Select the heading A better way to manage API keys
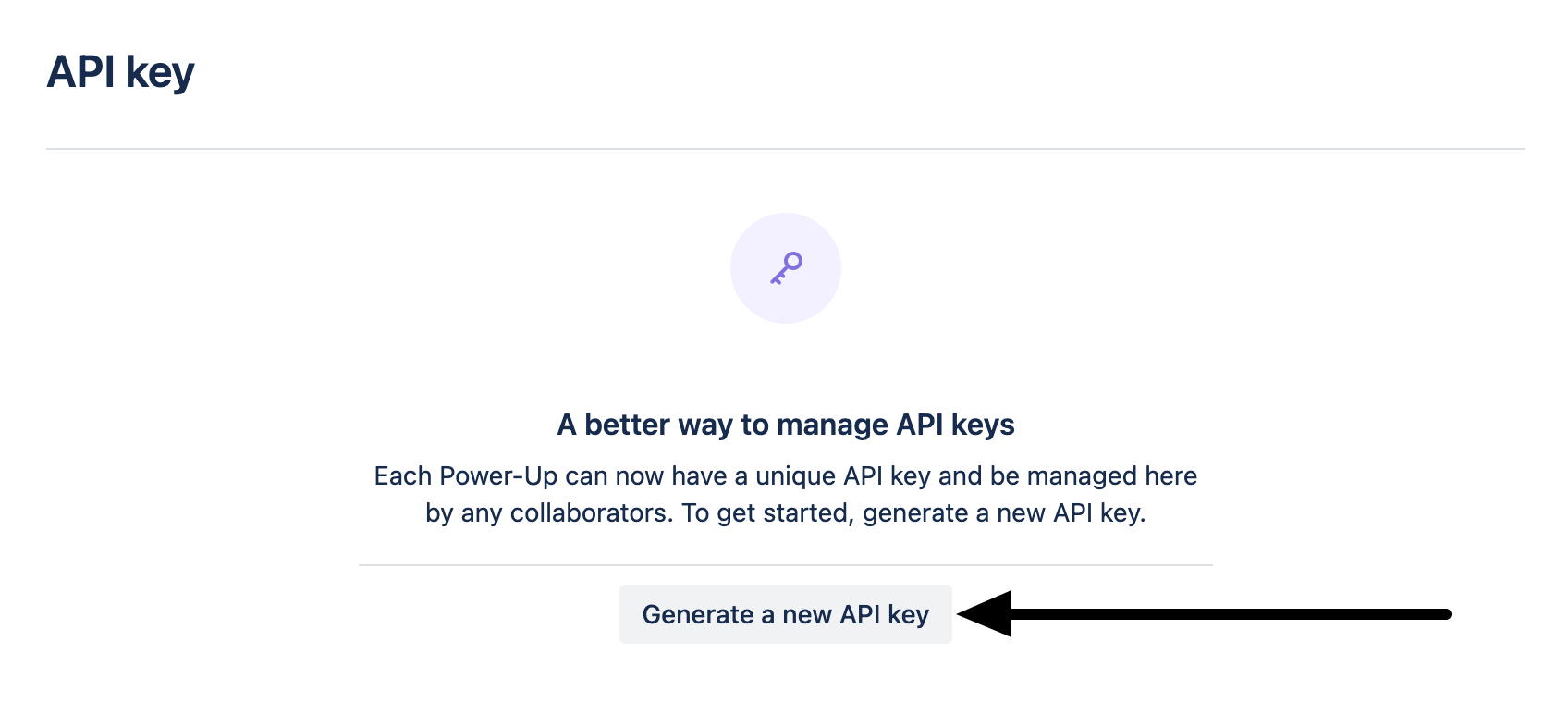The image size is (1568, 703). pyautogui.click(x=785, y=425)
